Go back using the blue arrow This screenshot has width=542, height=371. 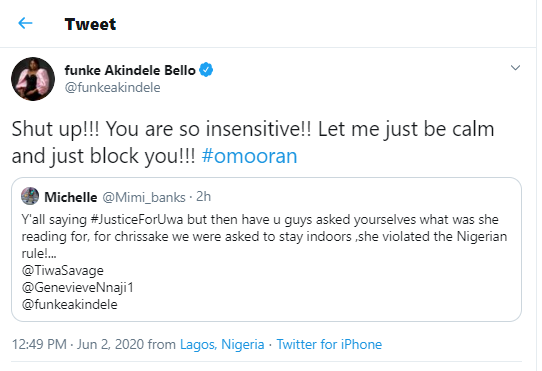[25, 23]
